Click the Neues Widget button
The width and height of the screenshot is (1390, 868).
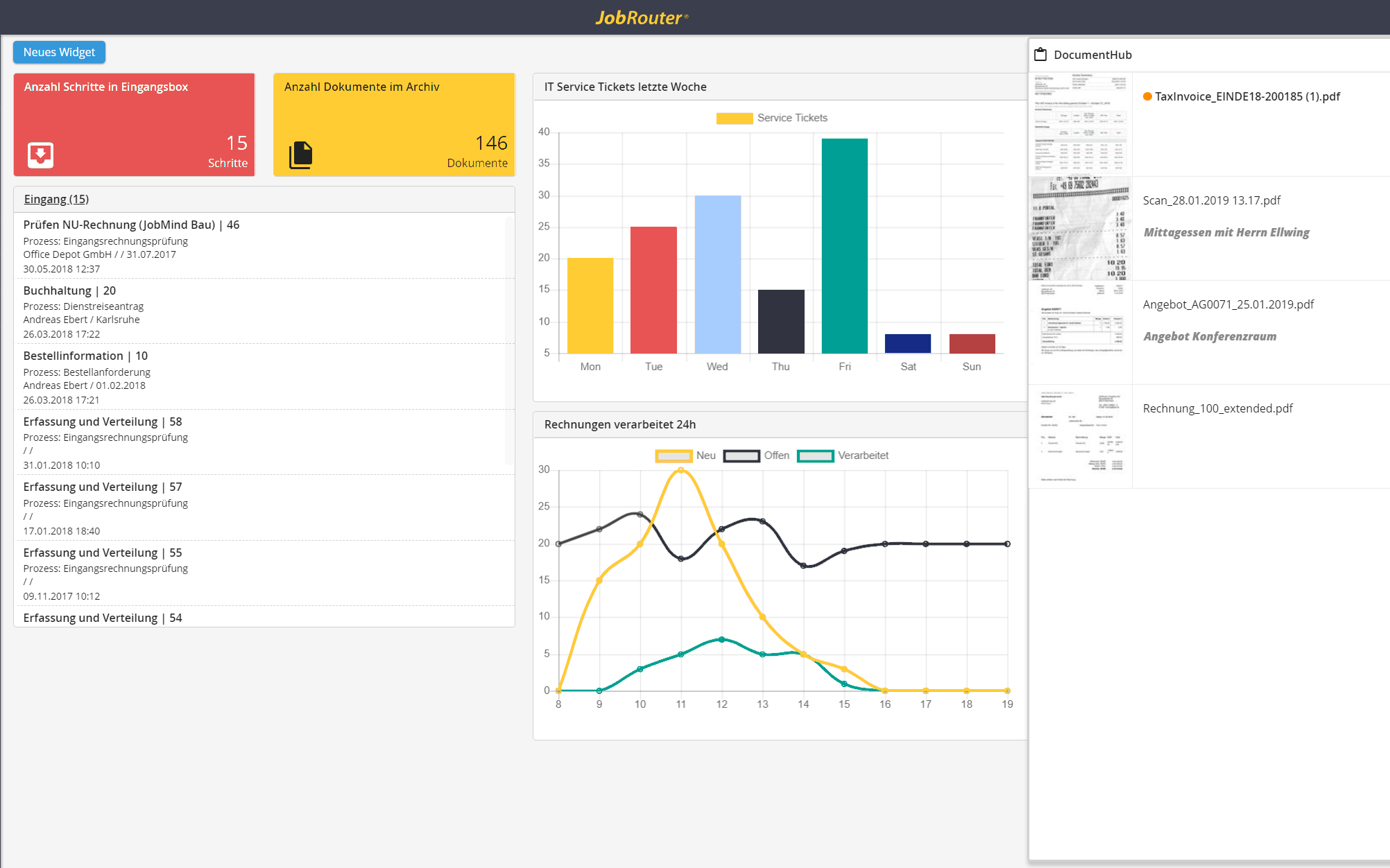tap(59, 52)
